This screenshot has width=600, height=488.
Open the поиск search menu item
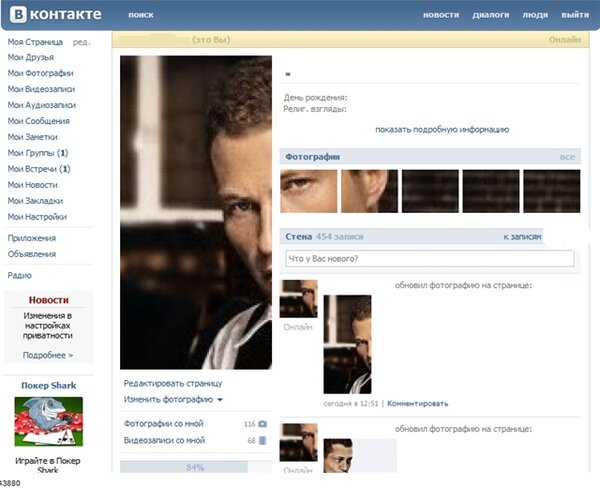tap(141, 15)
